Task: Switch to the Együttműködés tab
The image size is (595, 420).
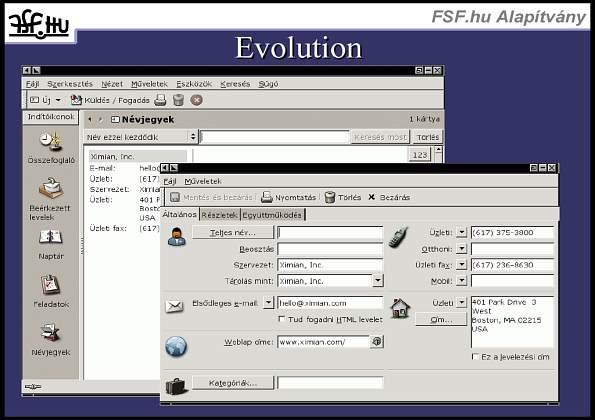Action: pos(272,215)
